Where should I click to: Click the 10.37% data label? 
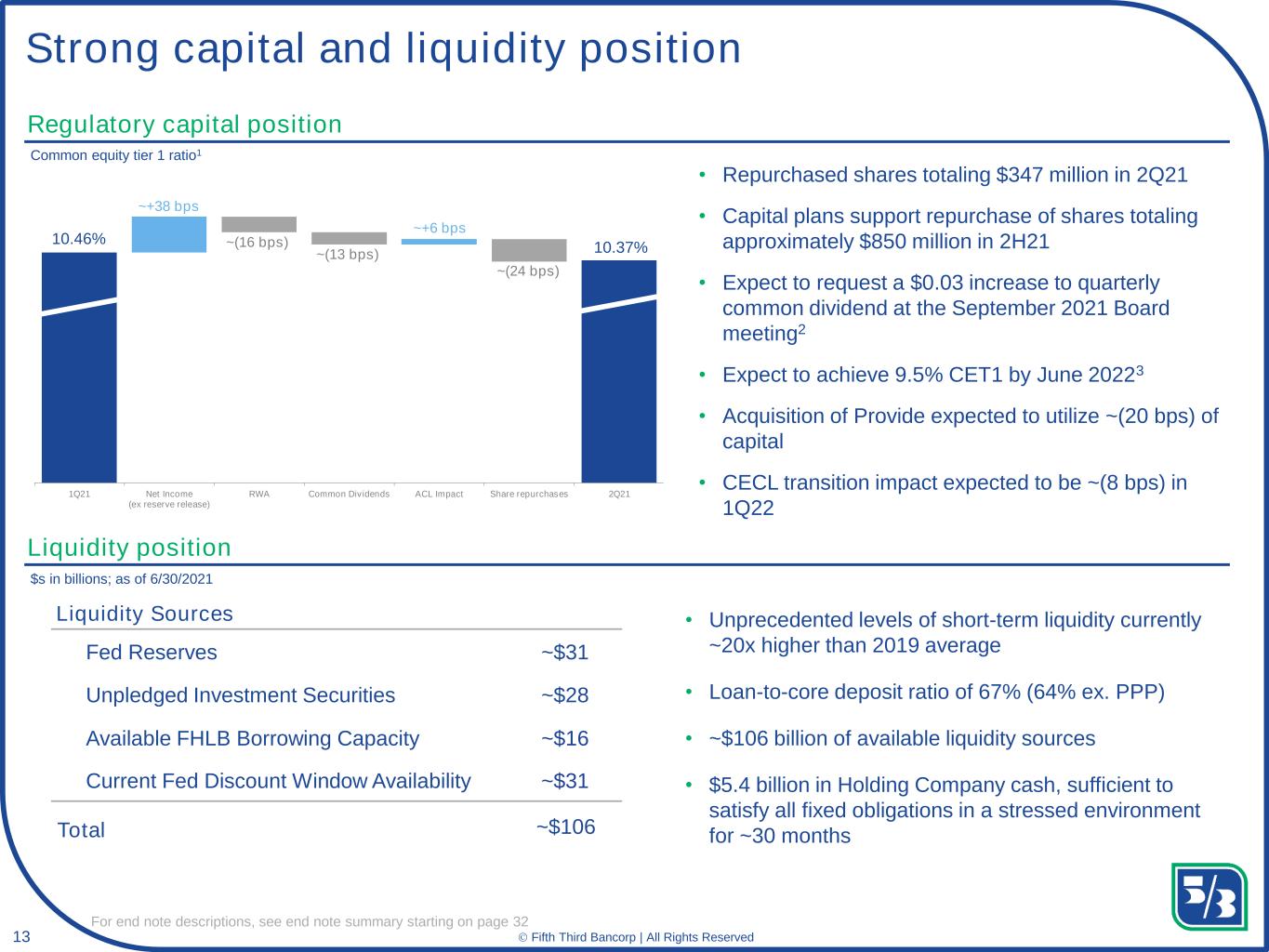(620, 247)
